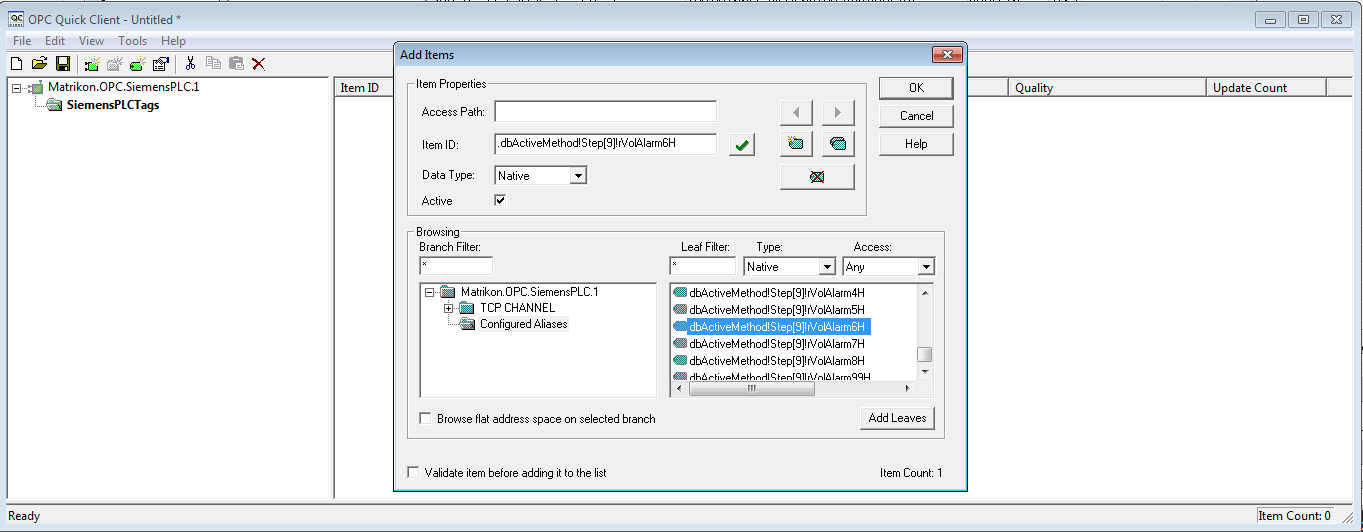Open the Help menu
The image size is (1363, 532).
click(173, 41)
